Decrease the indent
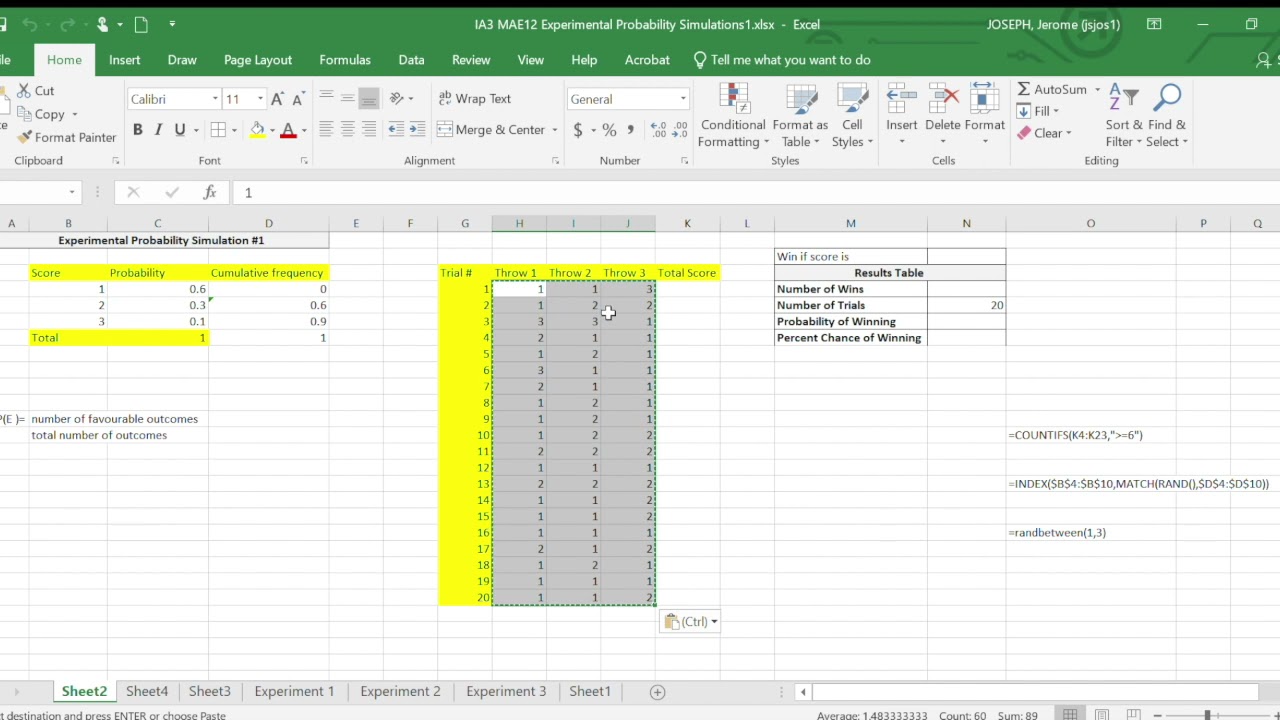1280x720 pixels. (396, 130)
